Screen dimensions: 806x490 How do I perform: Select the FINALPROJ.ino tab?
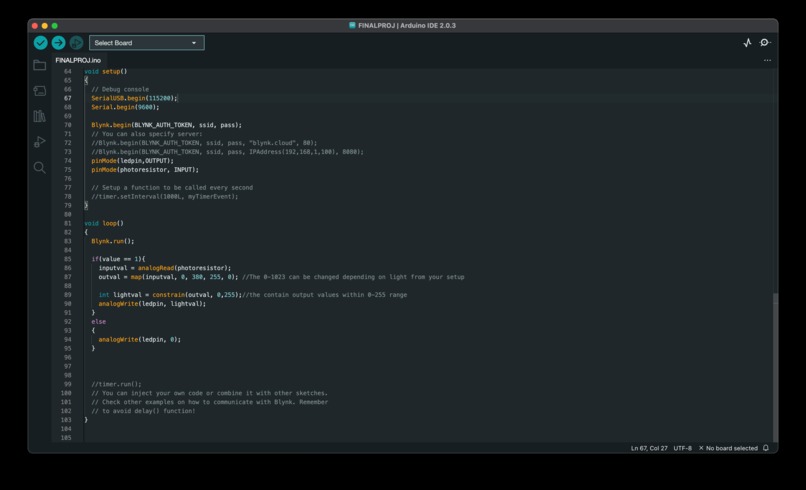tap(78, 61)
